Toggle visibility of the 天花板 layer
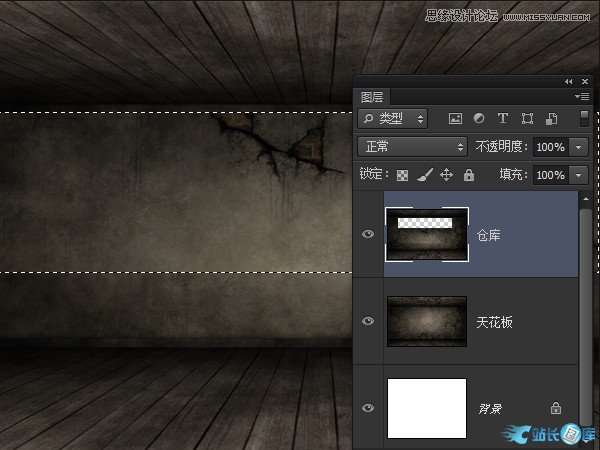600x450 pixels. [368, 321]
